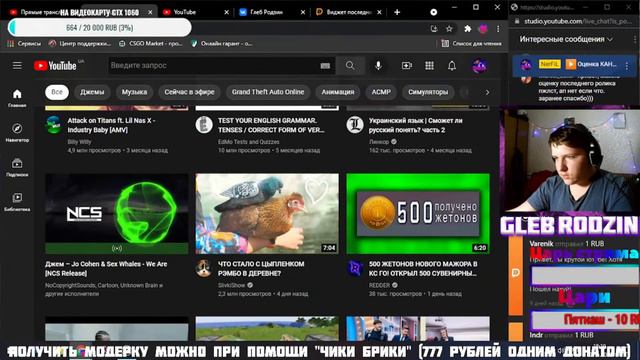The height and width of the screenshot is (360, 640).
Task: Click the install/download icon in address bar
Action: (x=434, y=29)
